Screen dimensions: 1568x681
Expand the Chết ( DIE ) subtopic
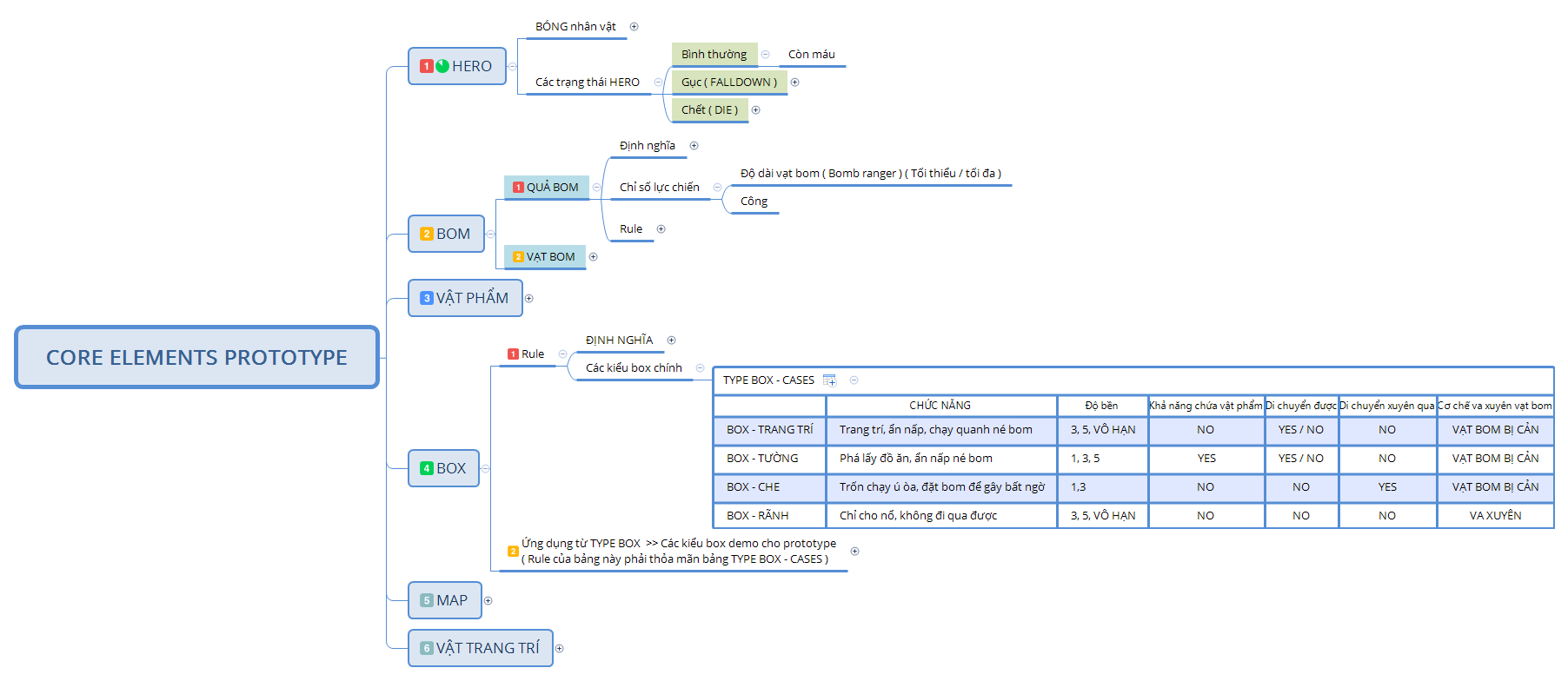pyautogui.click(x=755, y=110)
